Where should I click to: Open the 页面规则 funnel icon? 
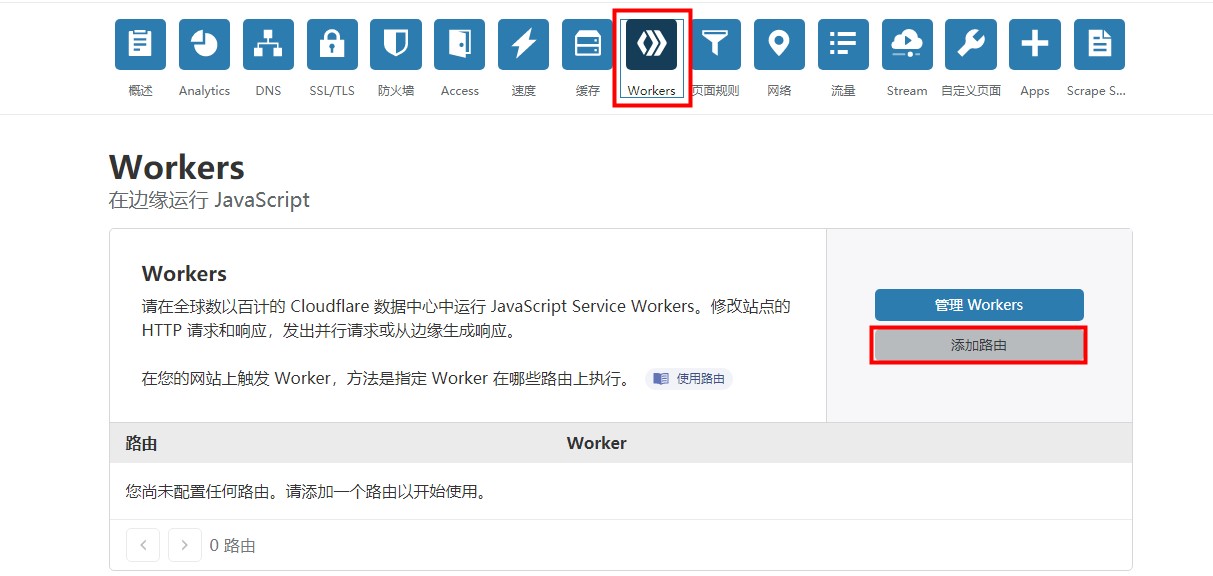715,44
